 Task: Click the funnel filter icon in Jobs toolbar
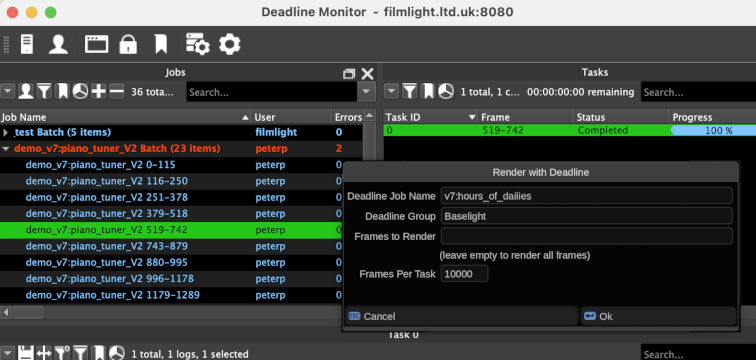[x=44, y=91]
